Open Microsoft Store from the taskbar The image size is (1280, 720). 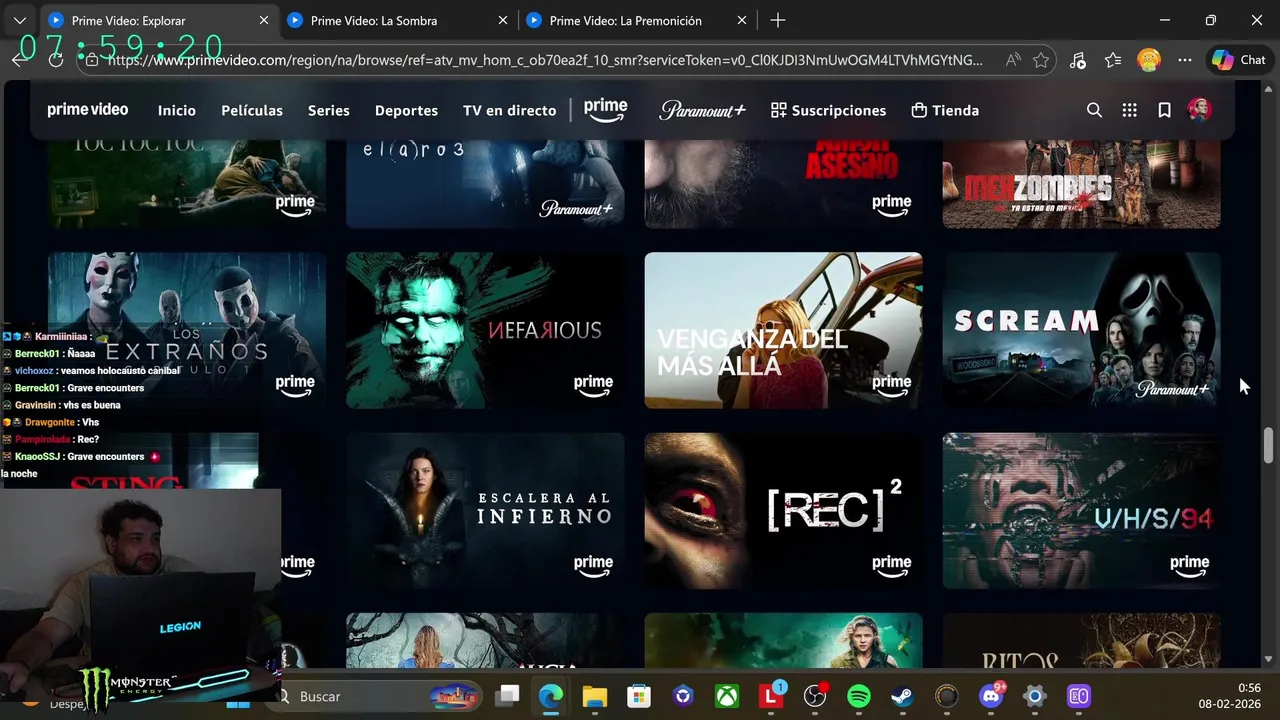pyautogui.click(x=639, y=696)
